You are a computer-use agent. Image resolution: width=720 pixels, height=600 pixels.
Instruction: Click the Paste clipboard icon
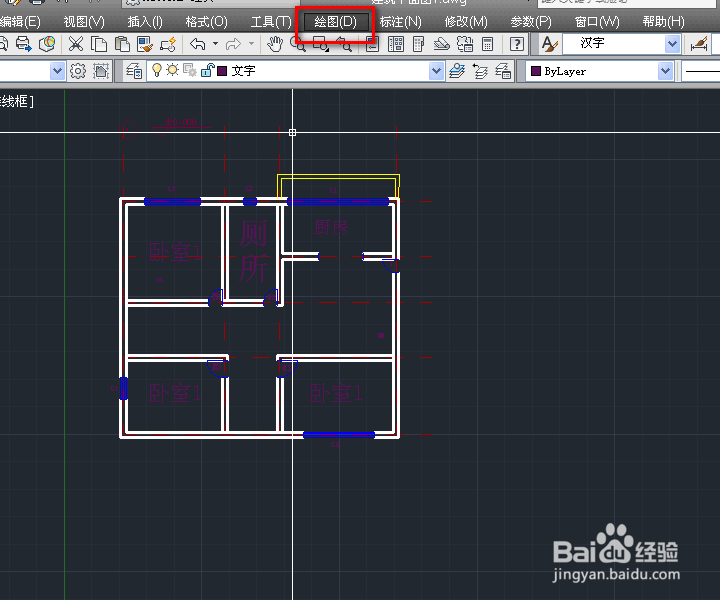122,45
